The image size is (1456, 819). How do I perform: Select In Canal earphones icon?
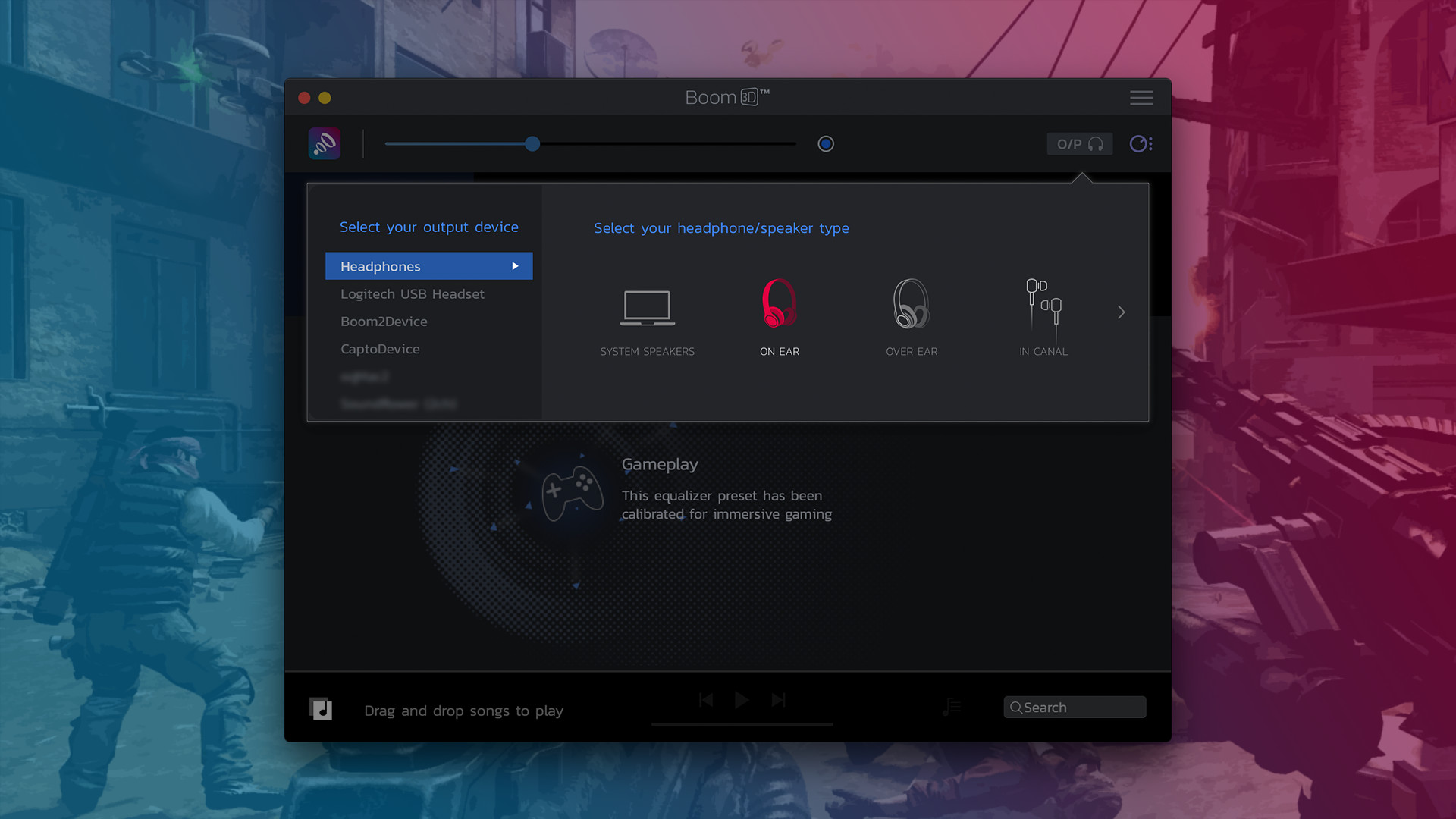click(x=1043, y=304)
